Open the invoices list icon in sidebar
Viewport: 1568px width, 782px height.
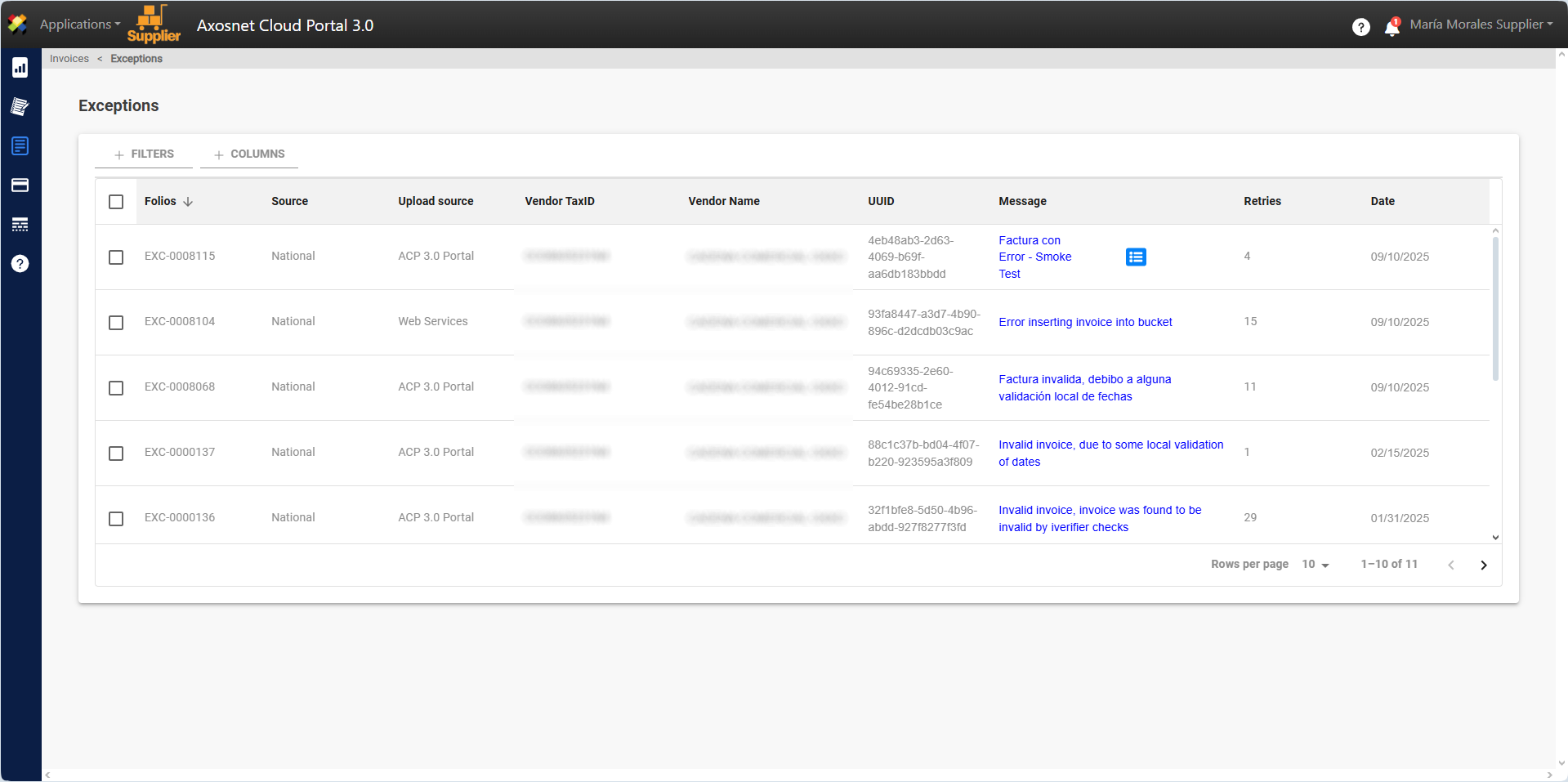[20, 146]
